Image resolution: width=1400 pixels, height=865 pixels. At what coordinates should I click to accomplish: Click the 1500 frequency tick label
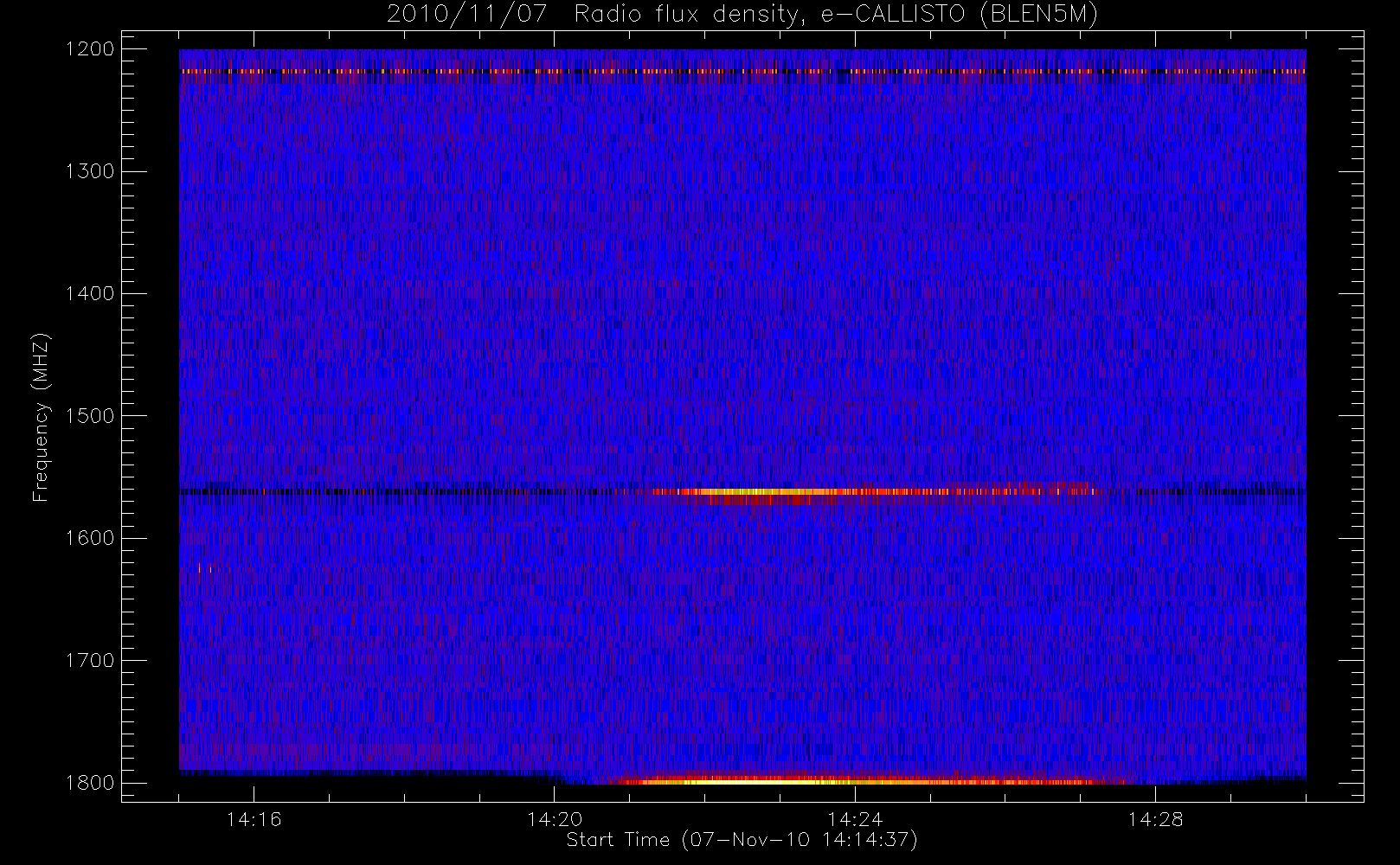pyautogui.click(x=90, y=416)
